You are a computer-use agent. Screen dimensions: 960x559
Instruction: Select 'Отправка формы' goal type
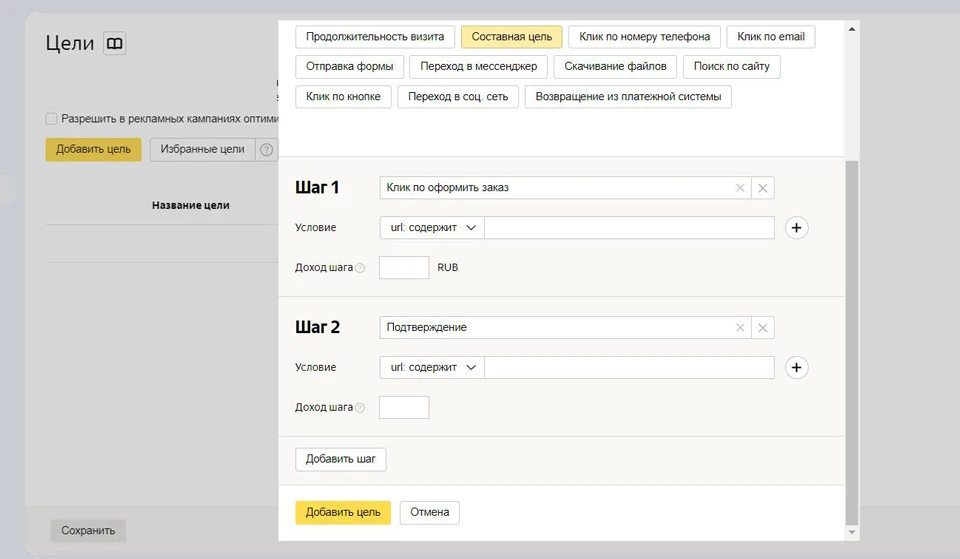[x=350, y=67]
